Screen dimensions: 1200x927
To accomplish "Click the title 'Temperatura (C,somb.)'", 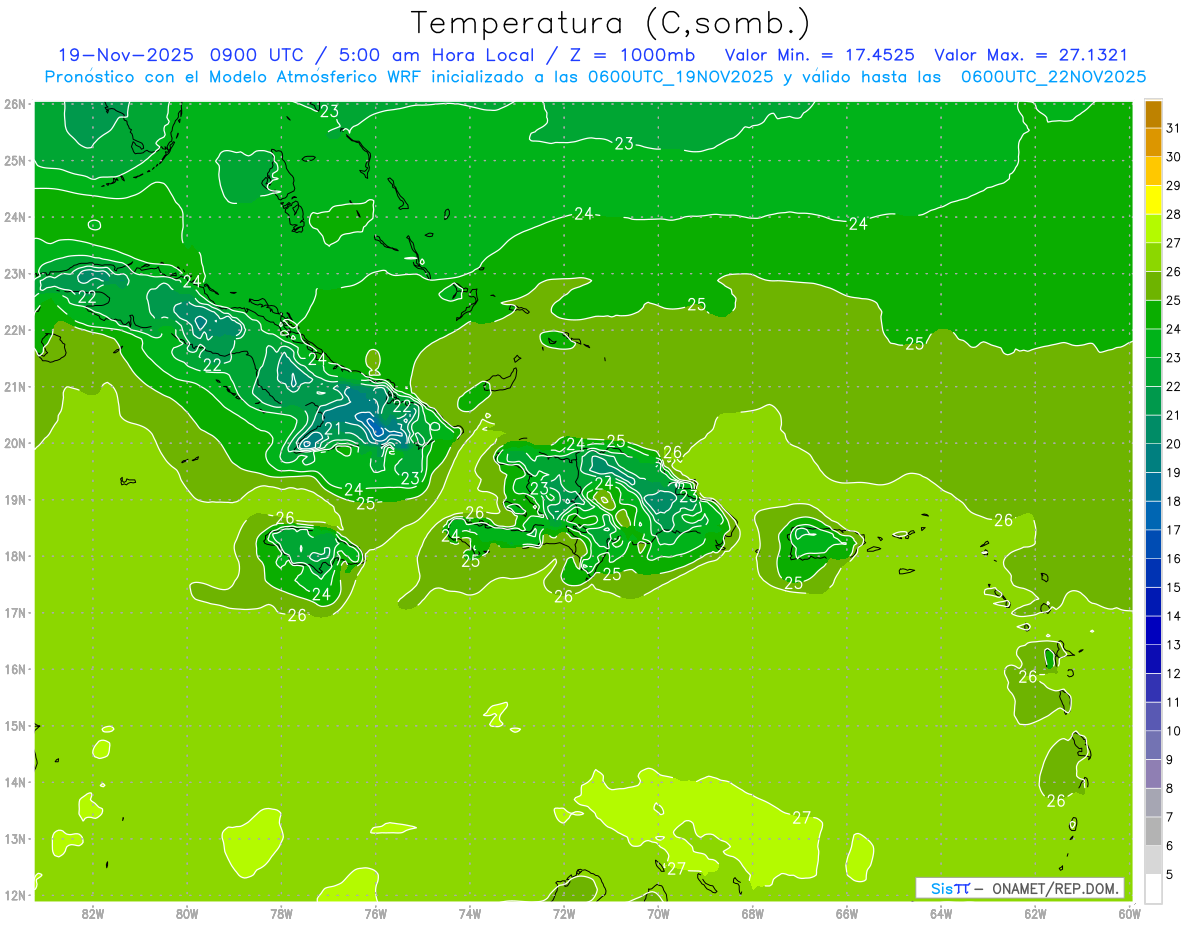I will click(x=612, y=24).
